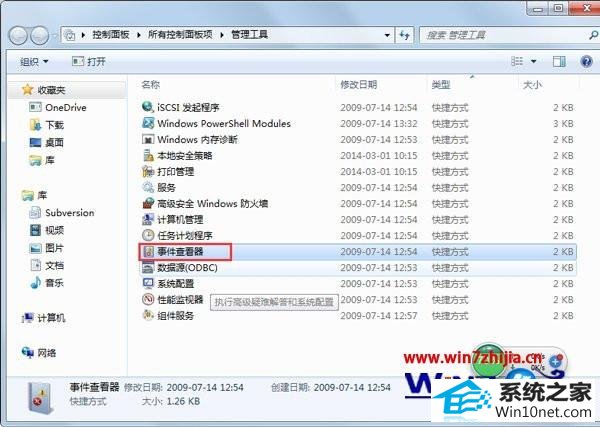This screenshot has width=600, height=427.
Task: Select the 组件服务 icon
Action: 148,315
